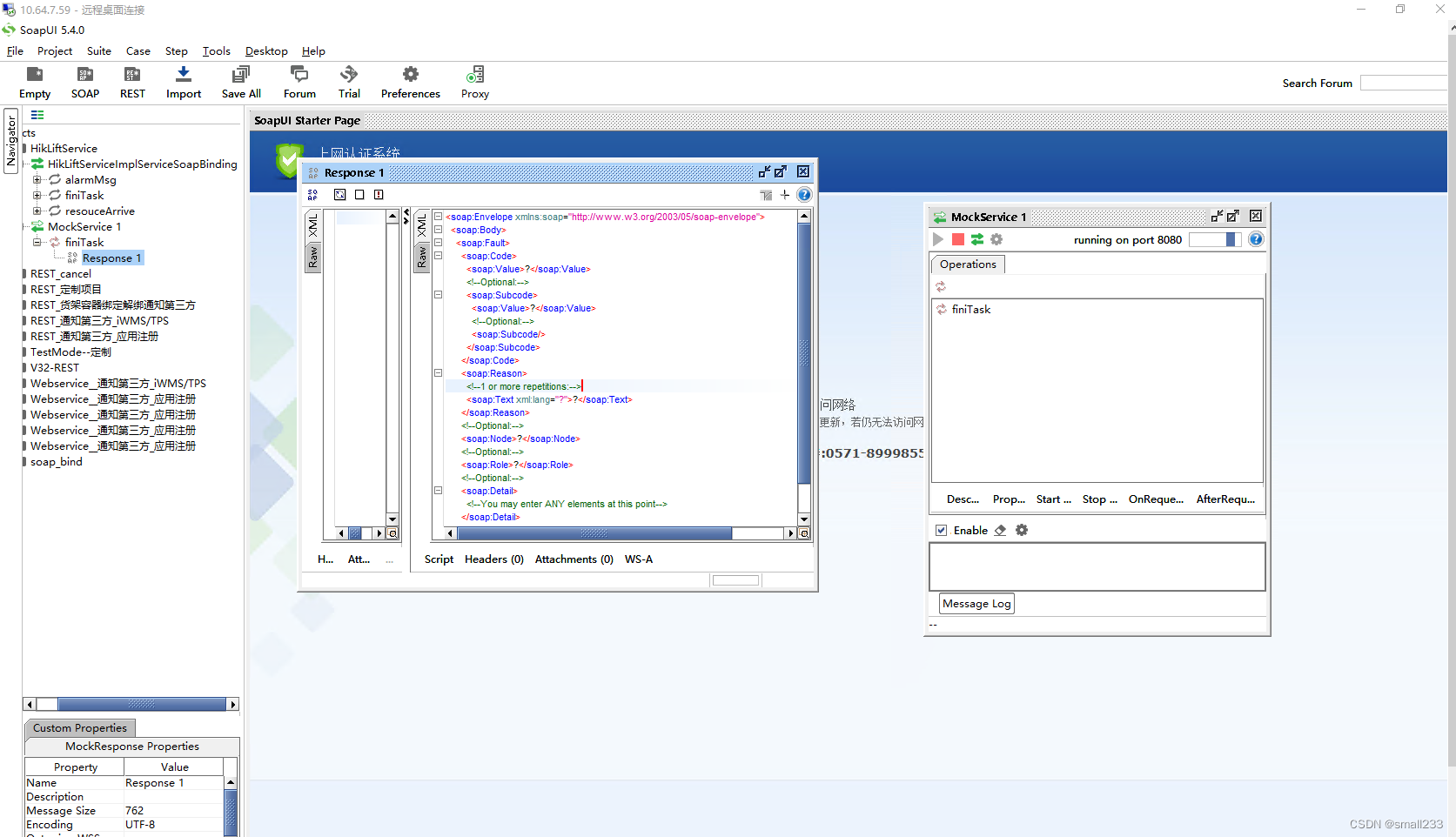Collapse the soap:Fault XML node

point(439,243)
